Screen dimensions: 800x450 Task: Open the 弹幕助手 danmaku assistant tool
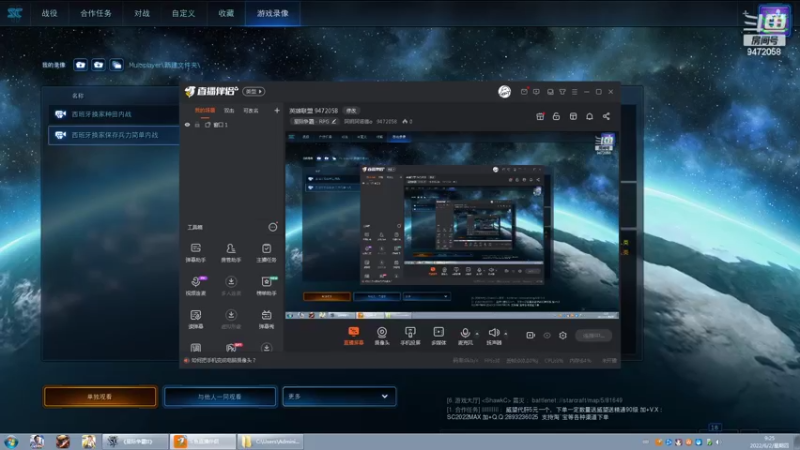click(x=195, y=253)
